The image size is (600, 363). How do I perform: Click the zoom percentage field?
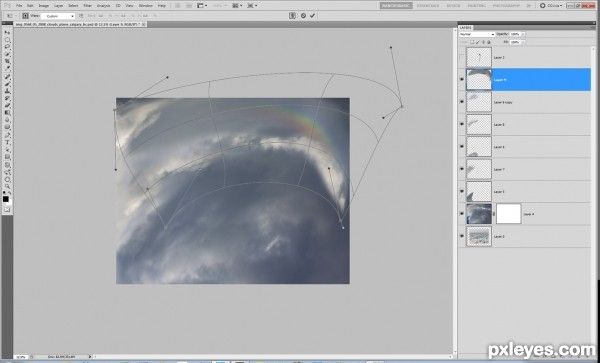[x=20, y=356]
